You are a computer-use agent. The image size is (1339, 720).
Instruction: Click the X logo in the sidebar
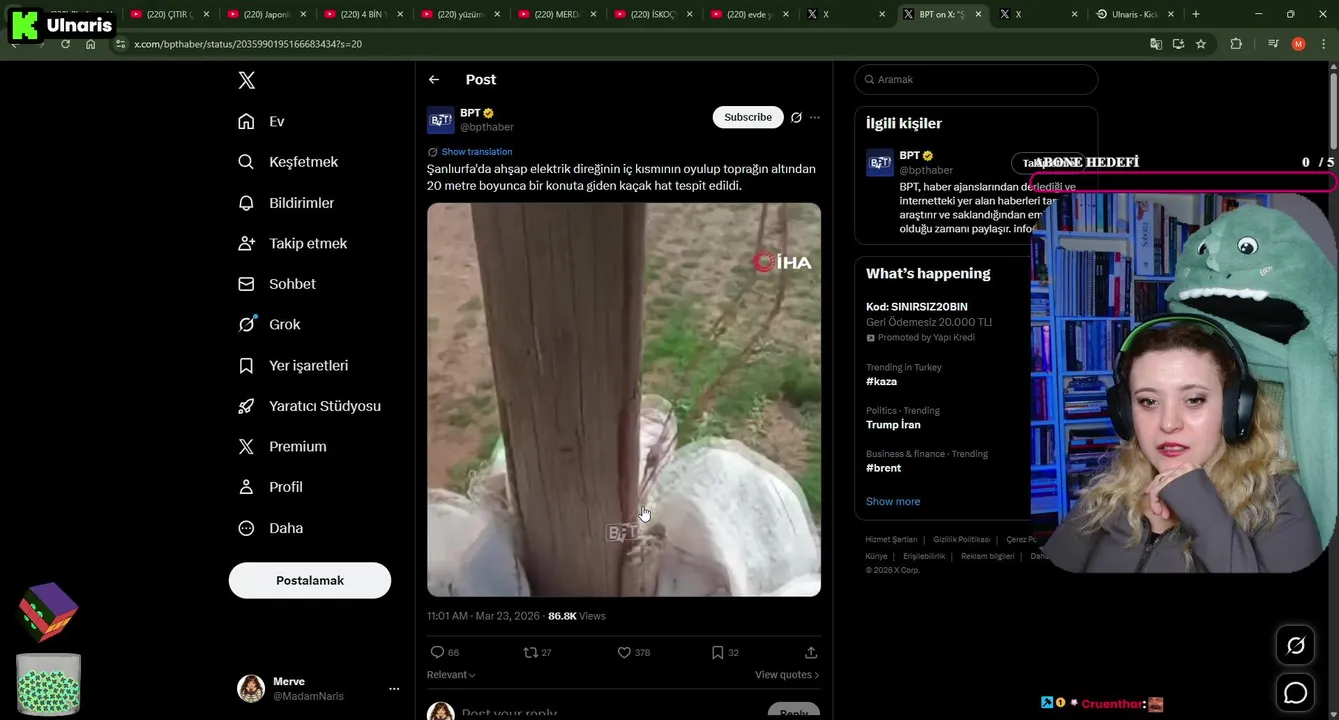pos(246,81)
